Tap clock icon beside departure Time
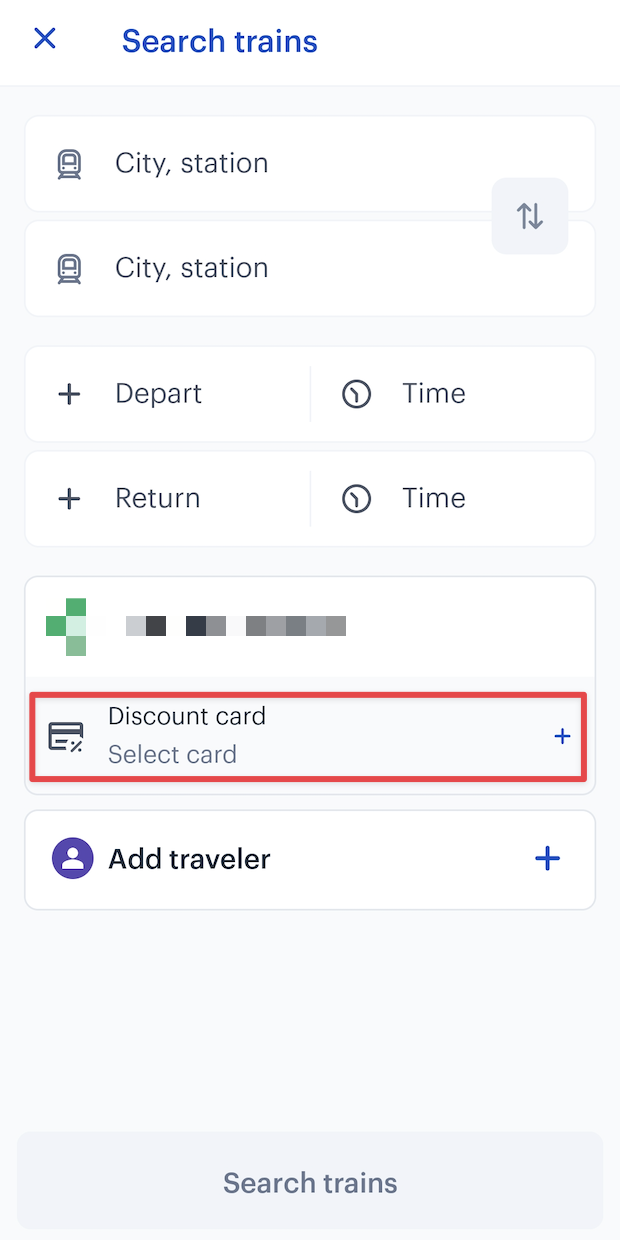 click(x=357, y=394)
